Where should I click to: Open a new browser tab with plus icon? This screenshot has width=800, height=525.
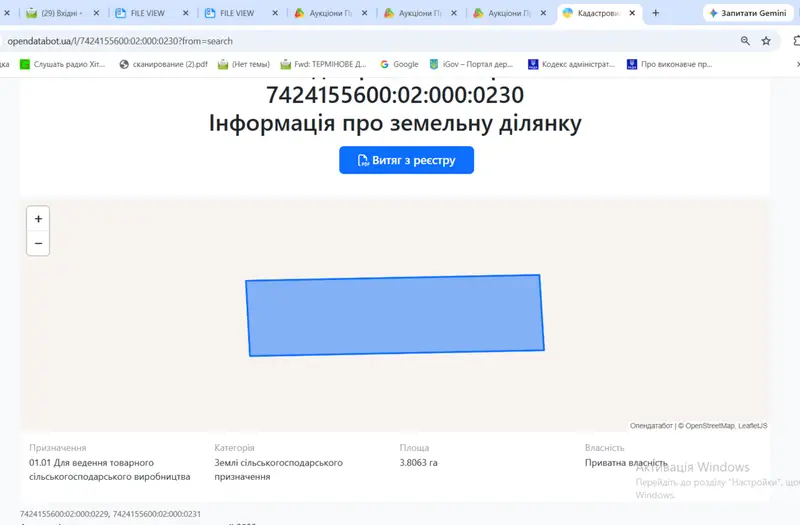tap(656, 13)
